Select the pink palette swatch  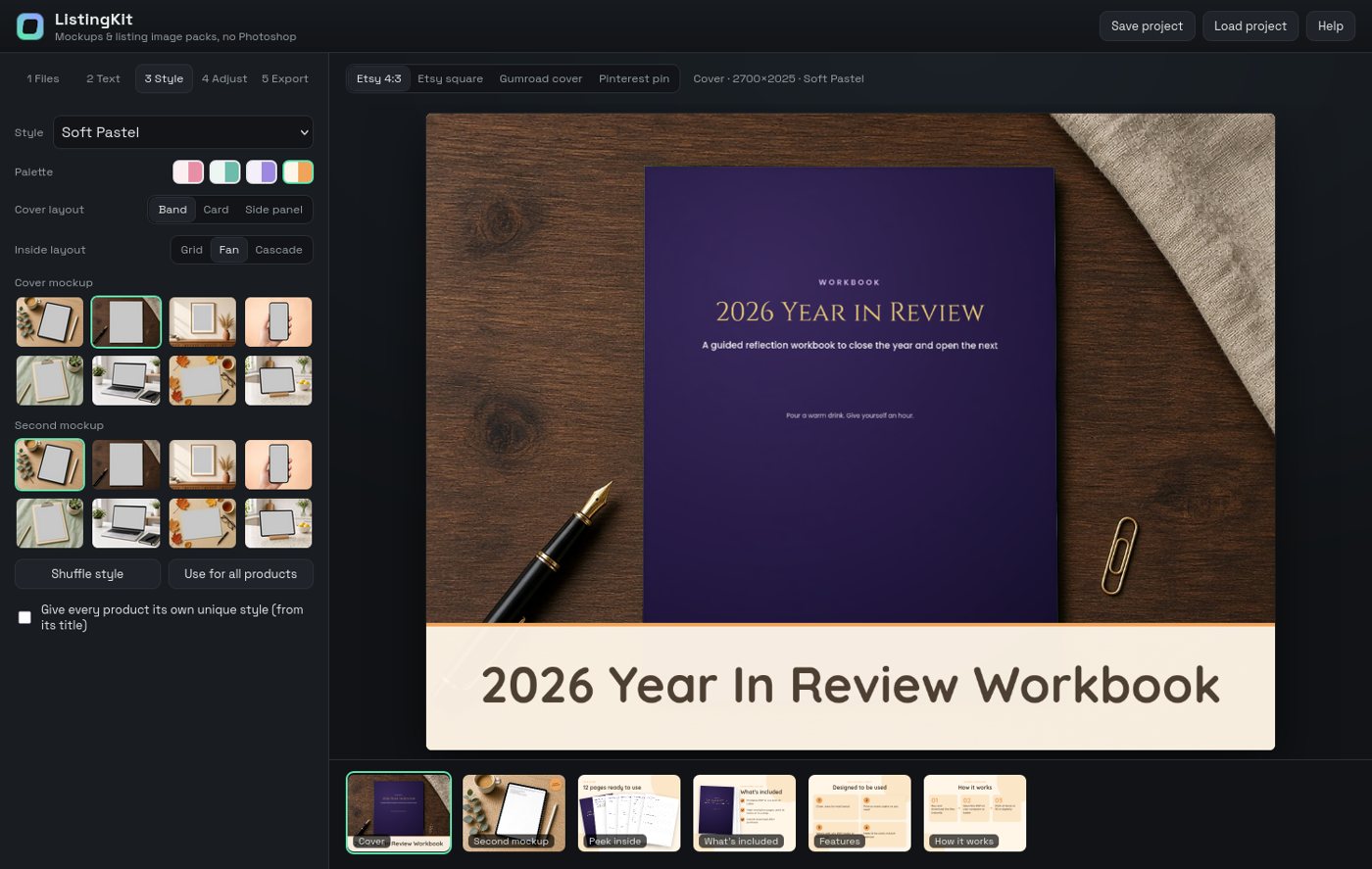coord(188,172)
